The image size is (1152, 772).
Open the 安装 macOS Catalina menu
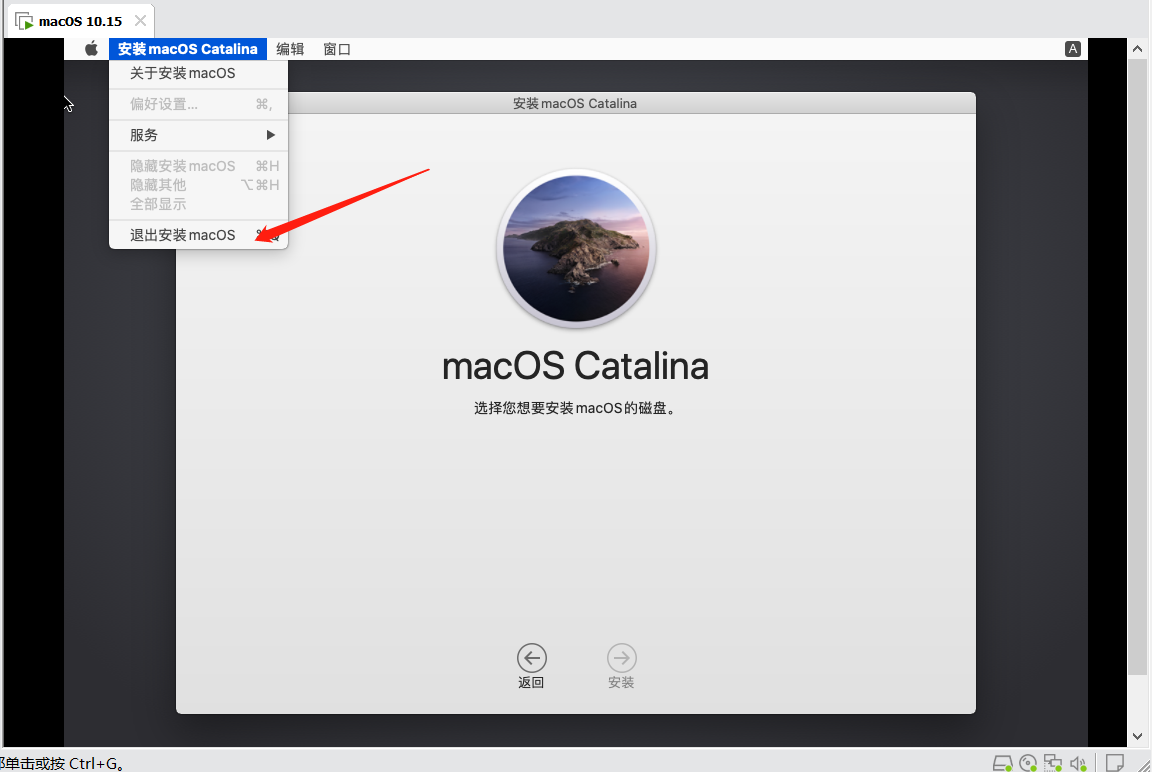188,49
